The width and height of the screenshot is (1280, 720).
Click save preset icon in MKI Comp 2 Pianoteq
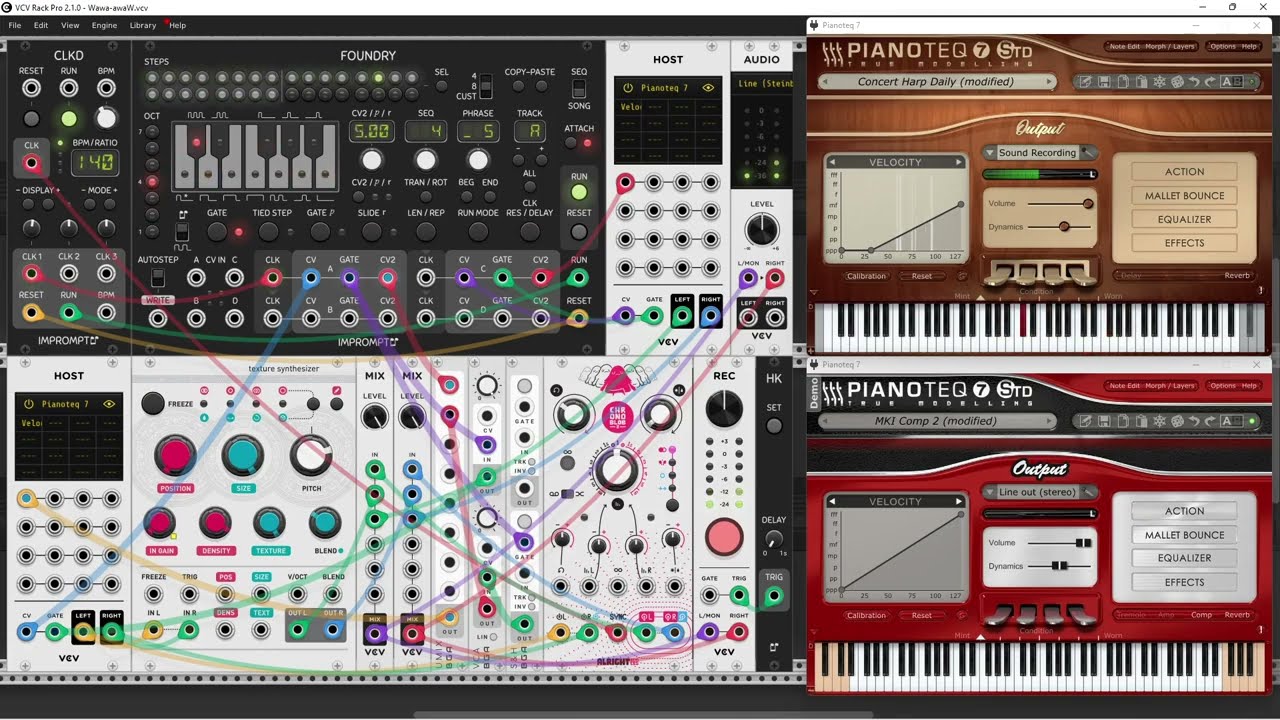point(1104,421)
